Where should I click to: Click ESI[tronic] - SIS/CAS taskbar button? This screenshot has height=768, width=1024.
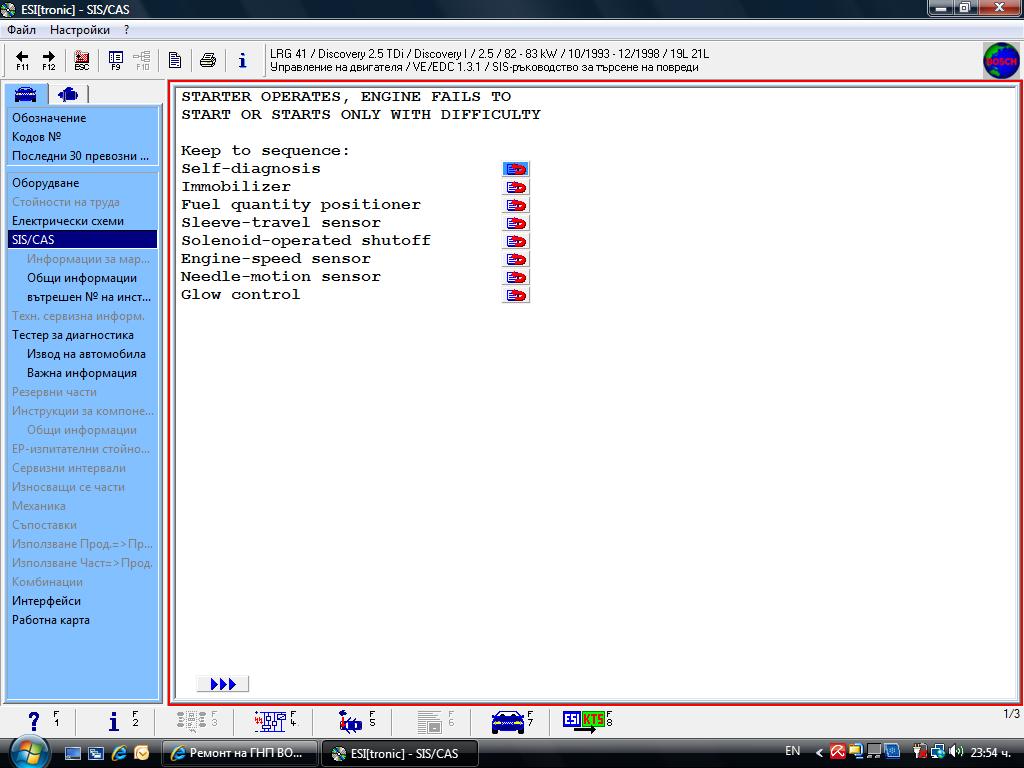[x=400, y=753]
